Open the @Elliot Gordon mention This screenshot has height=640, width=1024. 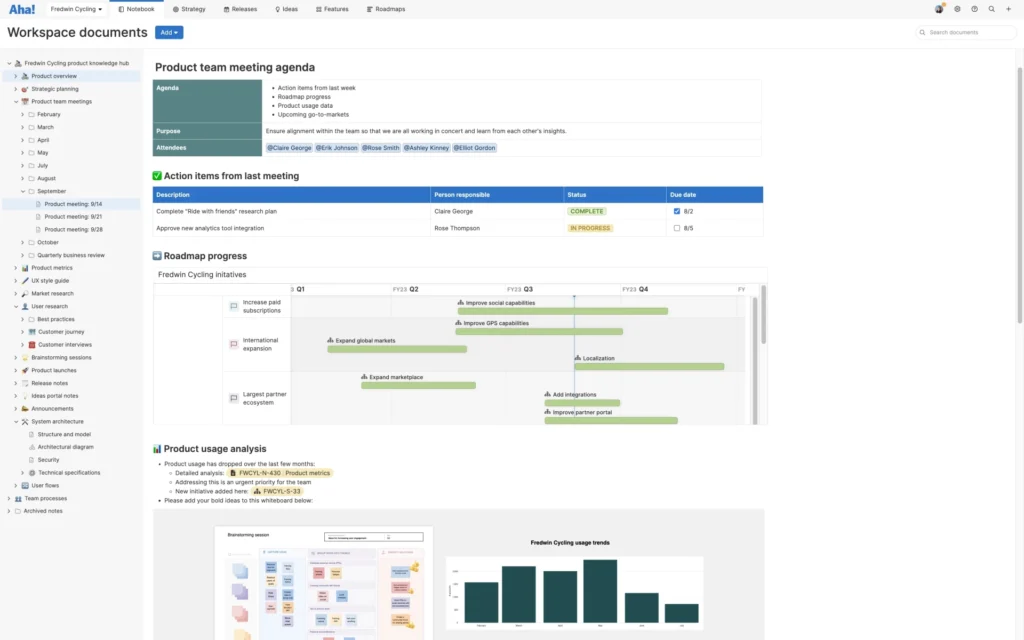tap(474, 148)
